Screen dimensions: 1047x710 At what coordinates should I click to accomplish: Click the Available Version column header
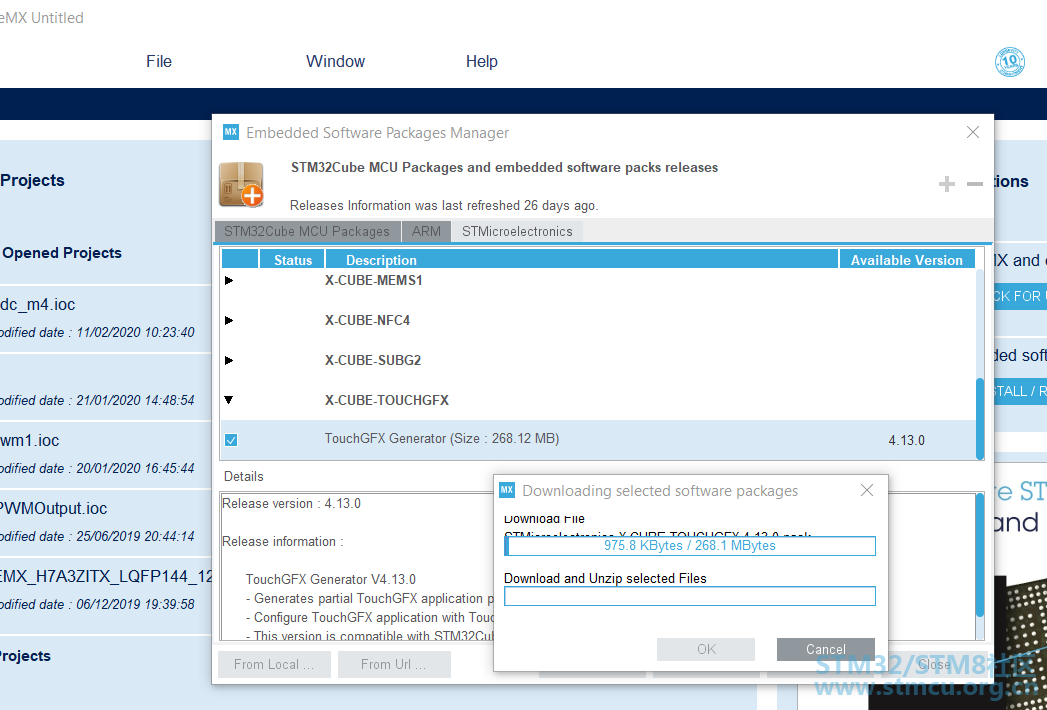pyautogui.click(x=907, y=260)
